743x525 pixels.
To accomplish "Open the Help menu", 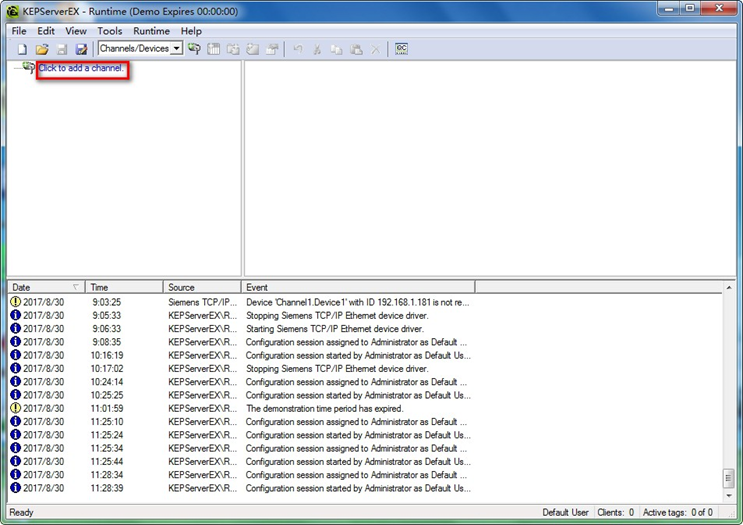I will 191,31.
